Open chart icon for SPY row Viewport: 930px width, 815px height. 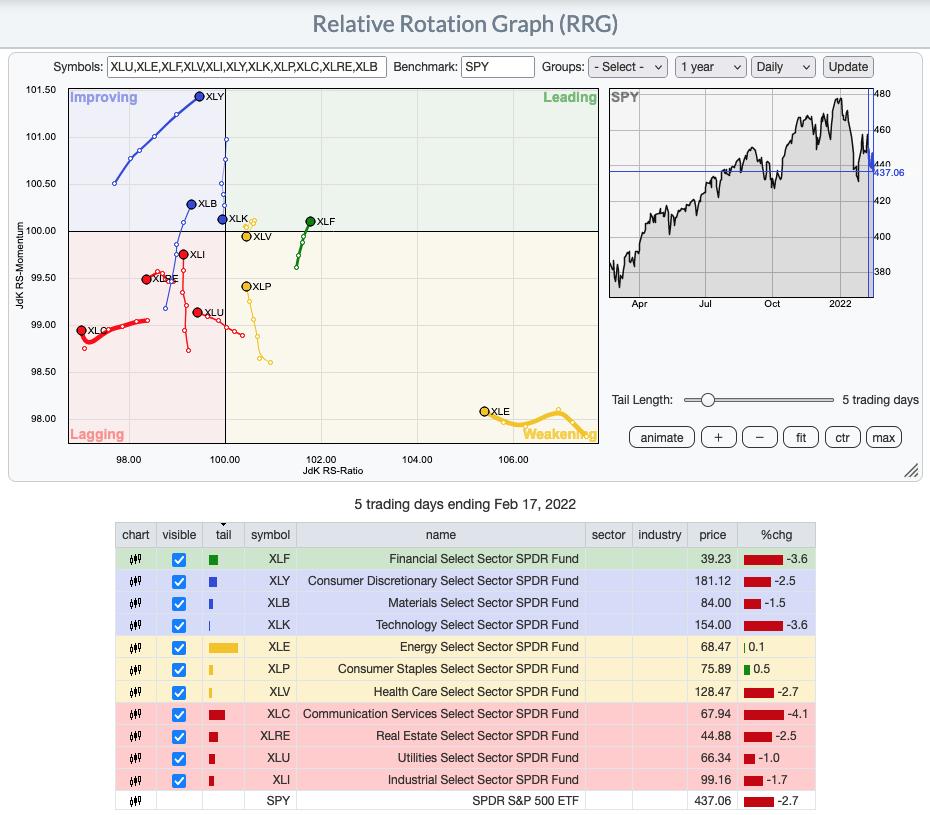pyautogui.click(x=135, y=801)
